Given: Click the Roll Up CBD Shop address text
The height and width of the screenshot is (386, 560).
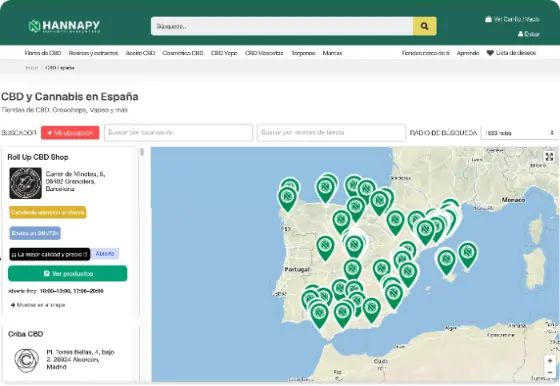Looking at the screenshot, I should click(x=75, y=181).
